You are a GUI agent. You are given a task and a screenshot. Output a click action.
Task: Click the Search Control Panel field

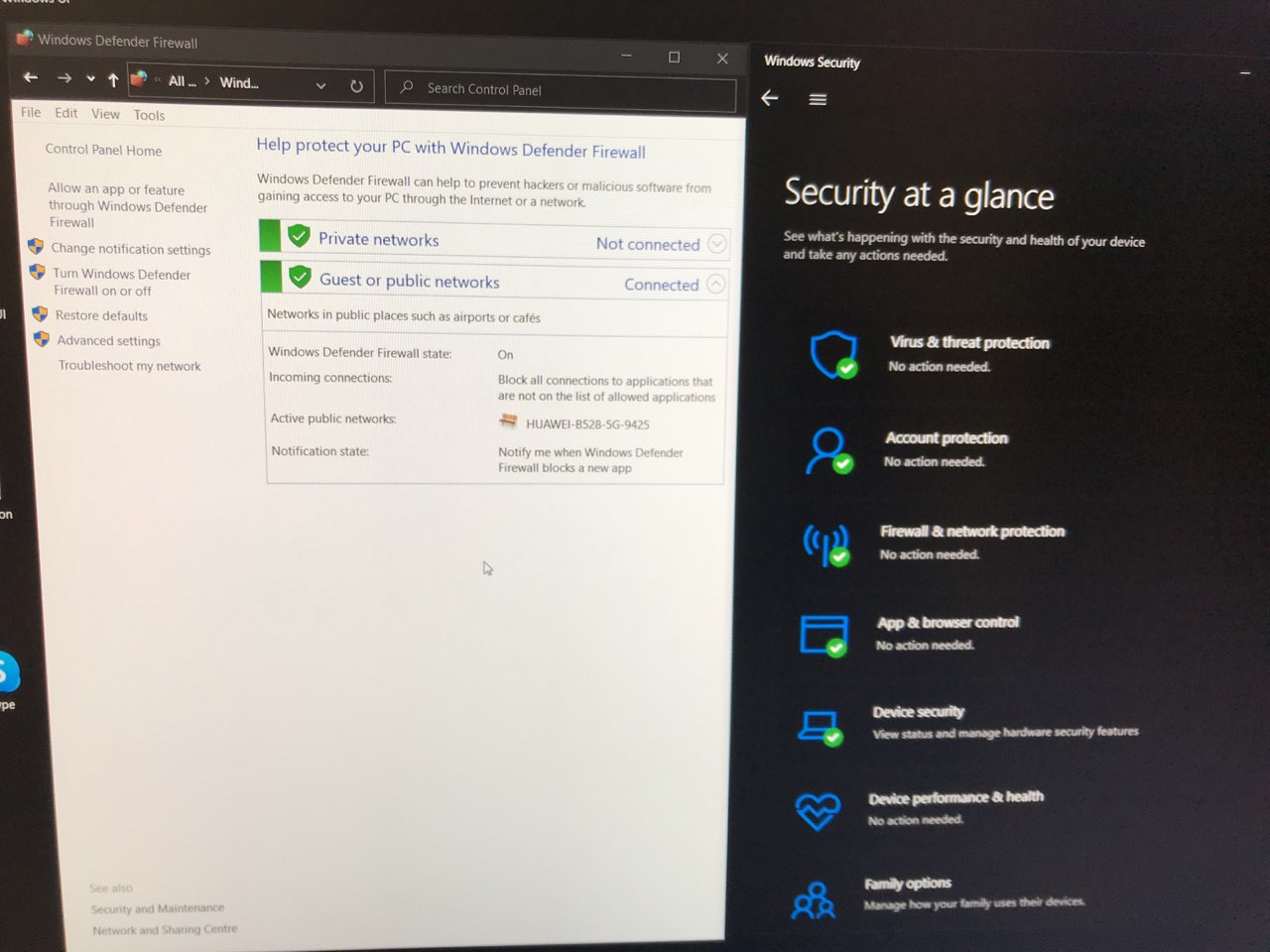[x=561, y=90]
